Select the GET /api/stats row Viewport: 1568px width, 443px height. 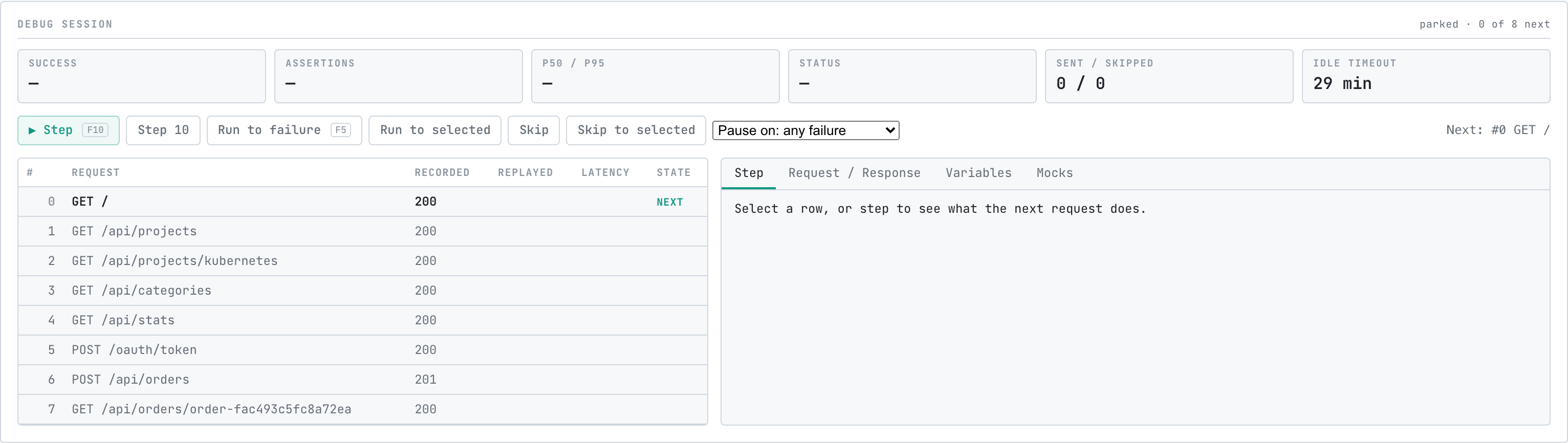(363, 320)
